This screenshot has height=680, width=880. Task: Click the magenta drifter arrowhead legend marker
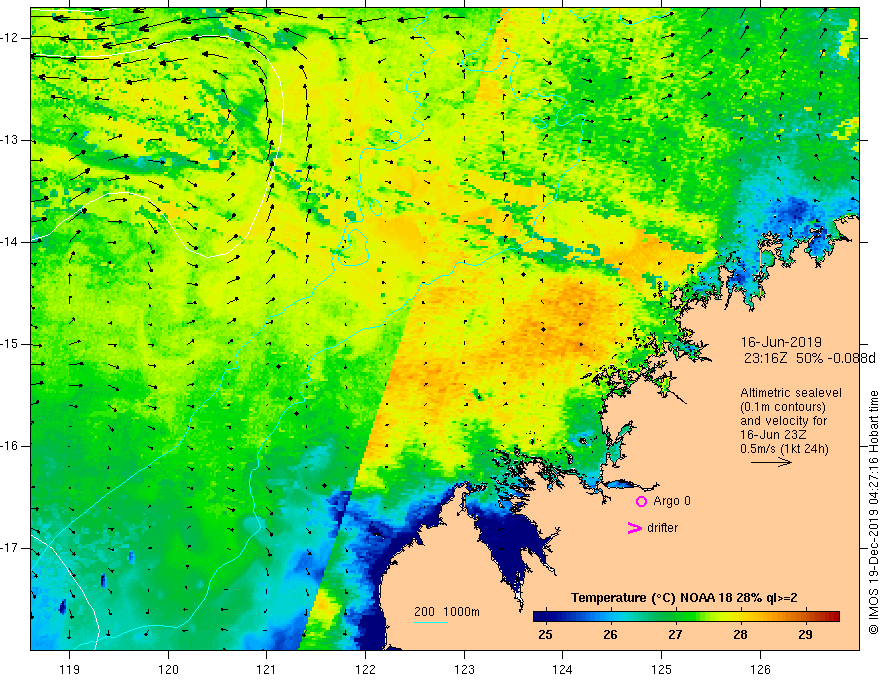pos(634,528)
